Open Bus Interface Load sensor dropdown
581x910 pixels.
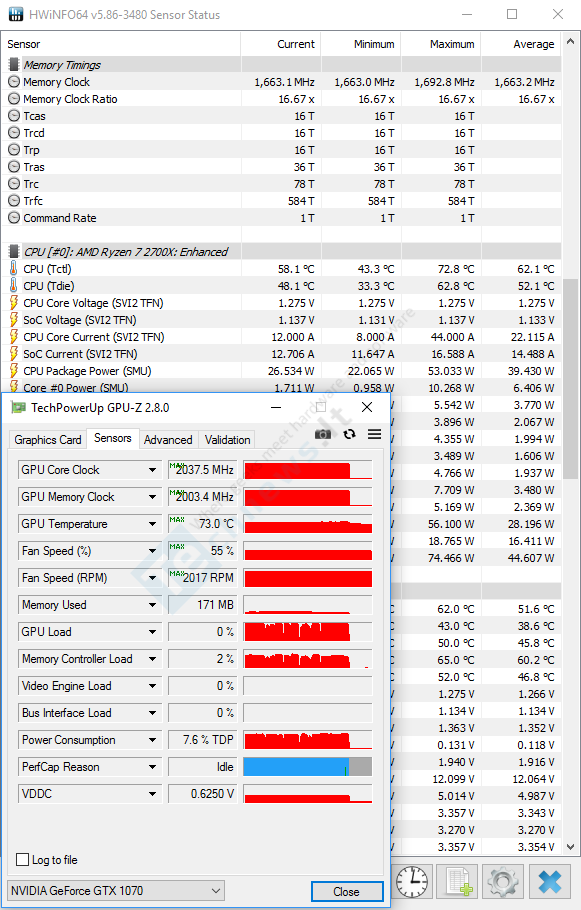[x=152, y=713]
